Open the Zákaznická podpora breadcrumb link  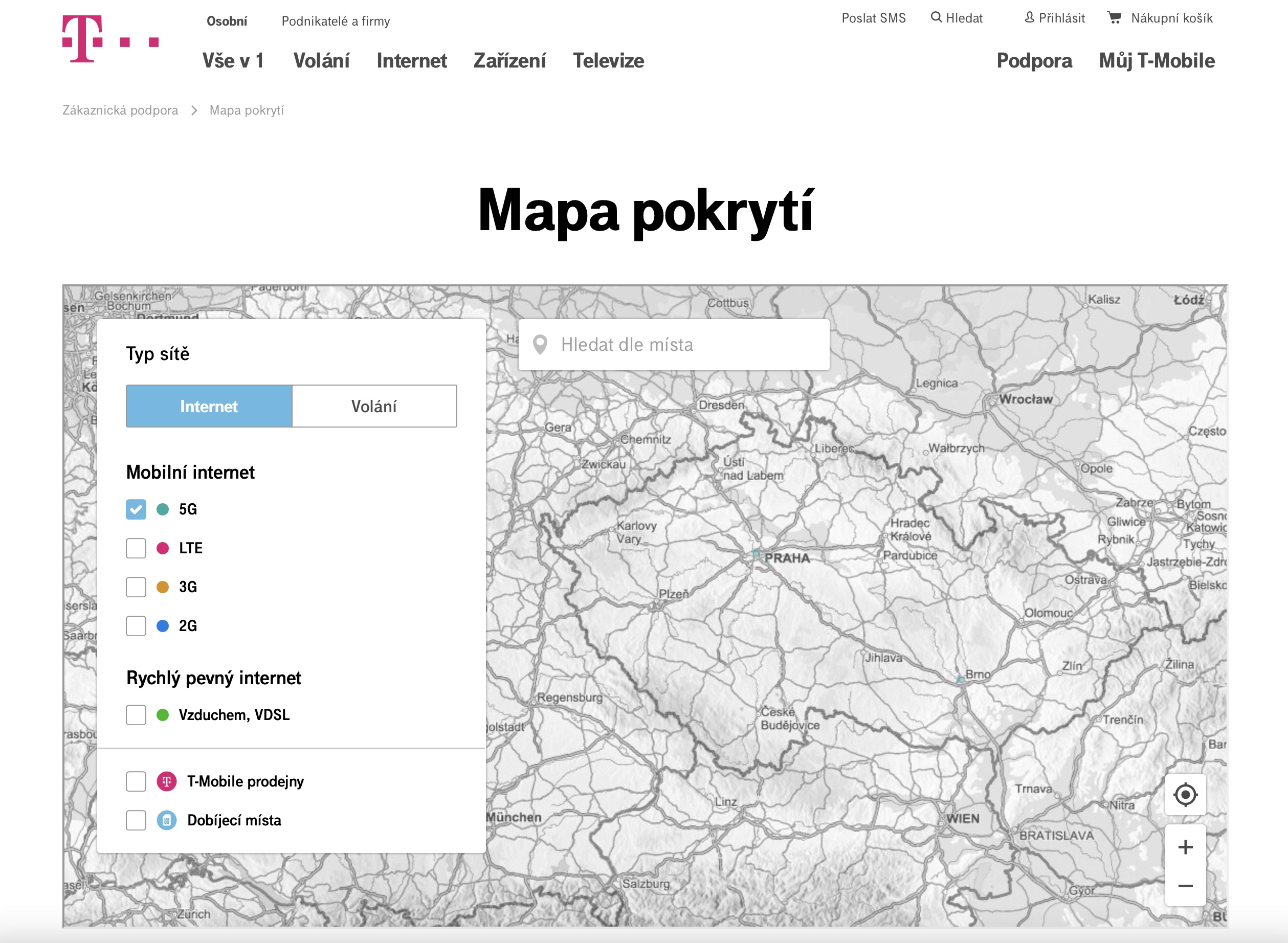pos(120,110)
